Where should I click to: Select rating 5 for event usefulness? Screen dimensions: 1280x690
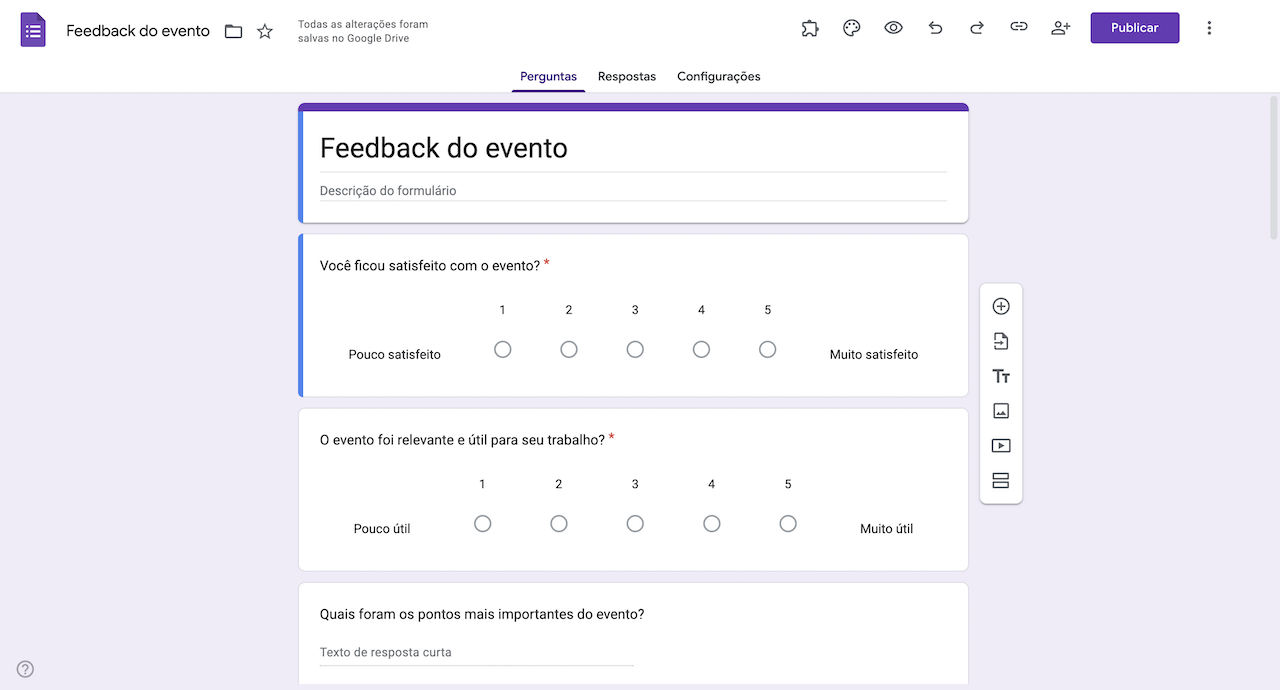[x=788, y=523]
